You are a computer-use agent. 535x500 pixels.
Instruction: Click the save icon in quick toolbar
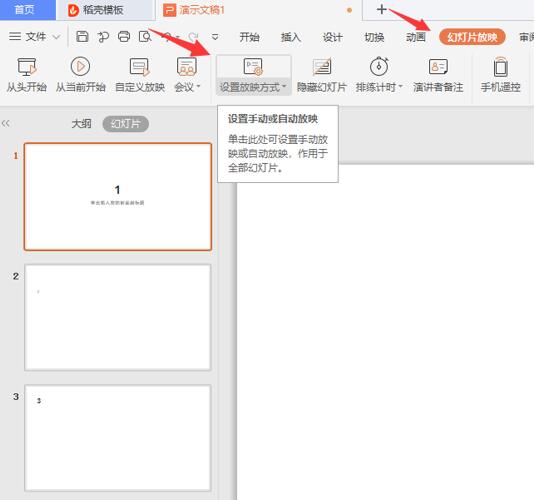(x=82, y=37)
